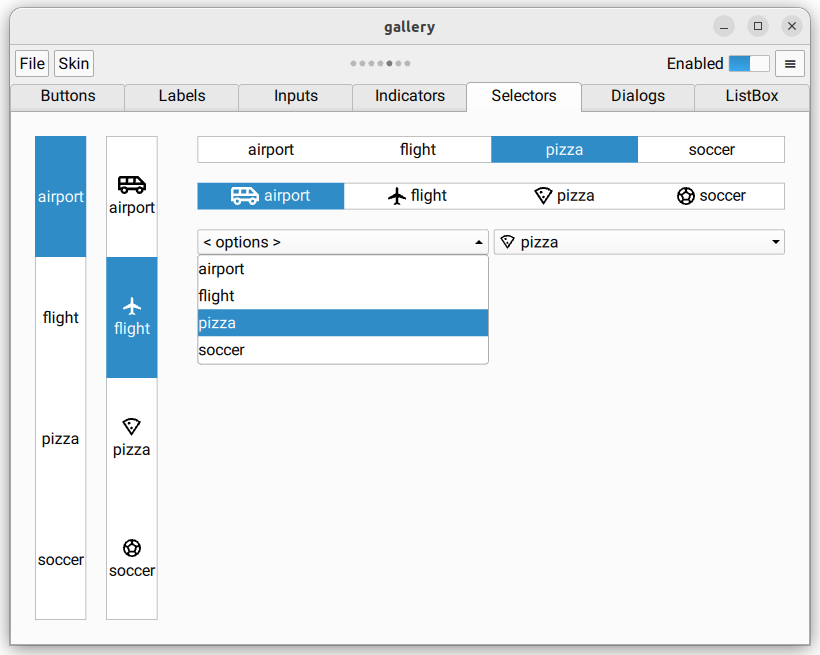Viewport: 820px width, 655px height.
Task: Click the soccer ball icon in vertical bar
Action: [x=132, y=548]
